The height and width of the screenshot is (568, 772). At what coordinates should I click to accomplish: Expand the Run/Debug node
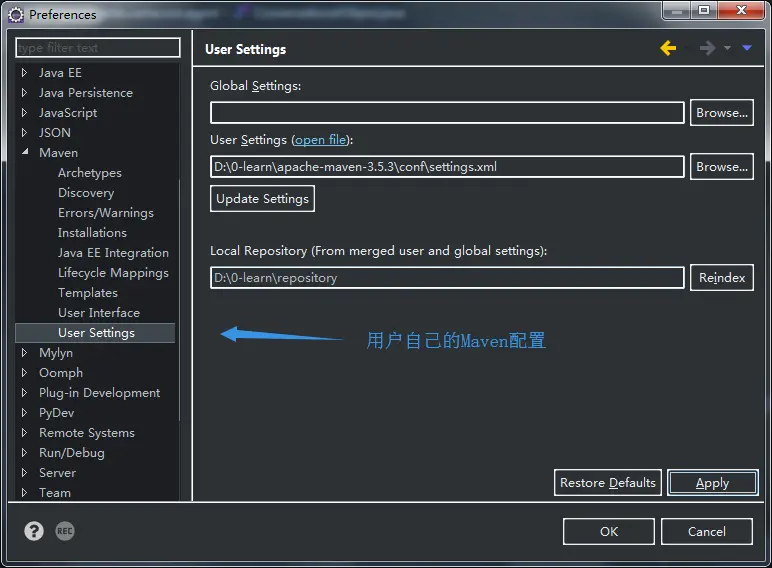(24, 452)
